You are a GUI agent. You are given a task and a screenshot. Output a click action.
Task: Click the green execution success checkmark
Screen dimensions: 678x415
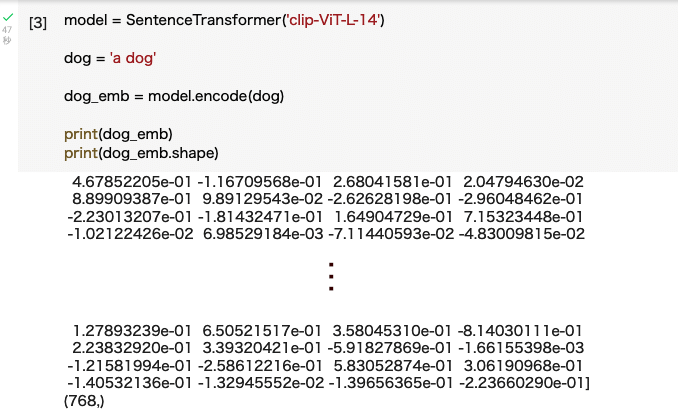click(8, 17)
